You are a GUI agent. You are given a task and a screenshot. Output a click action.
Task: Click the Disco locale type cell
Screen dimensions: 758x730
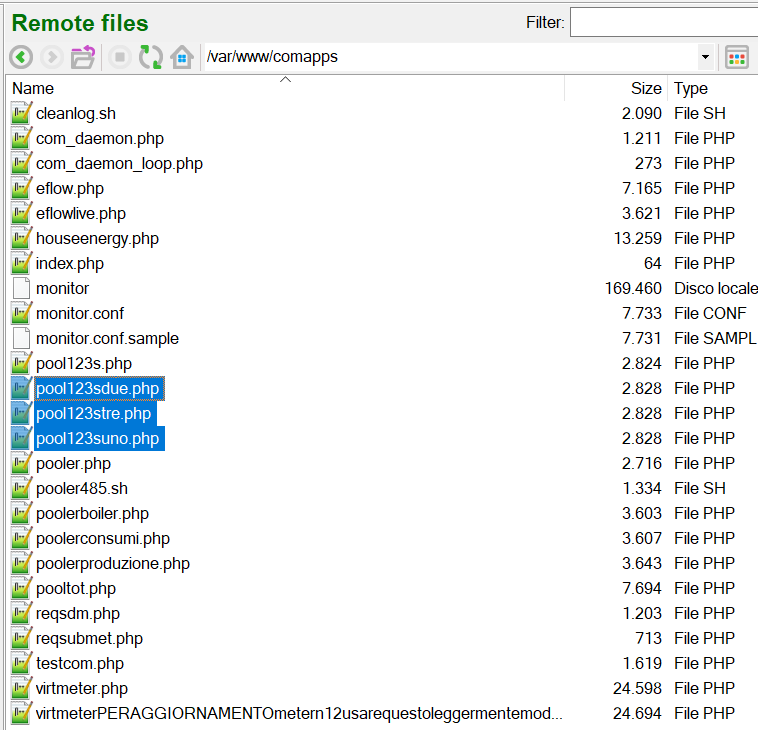tap(716, 289)
